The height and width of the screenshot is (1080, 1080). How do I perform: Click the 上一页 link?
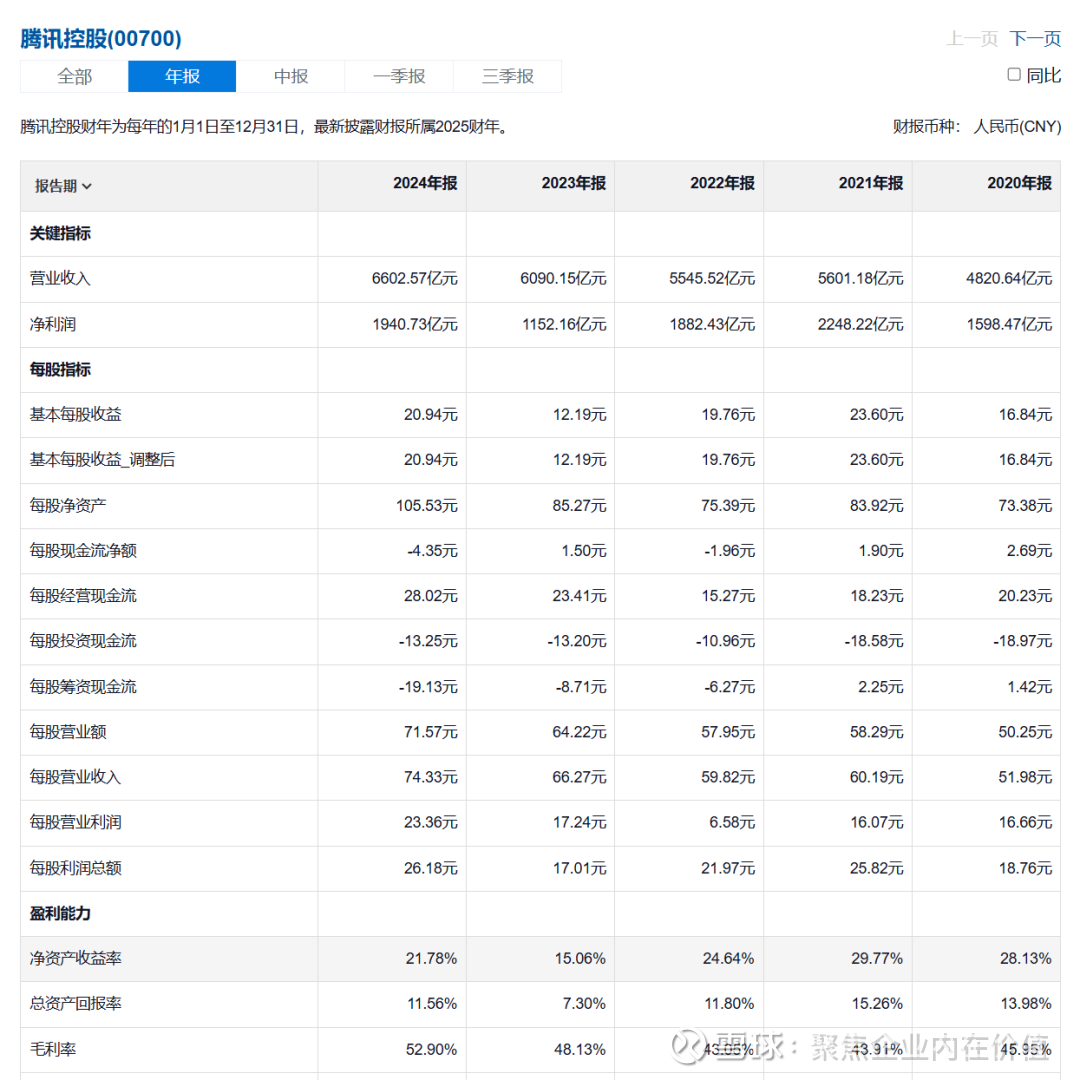(x=973, y=39)
